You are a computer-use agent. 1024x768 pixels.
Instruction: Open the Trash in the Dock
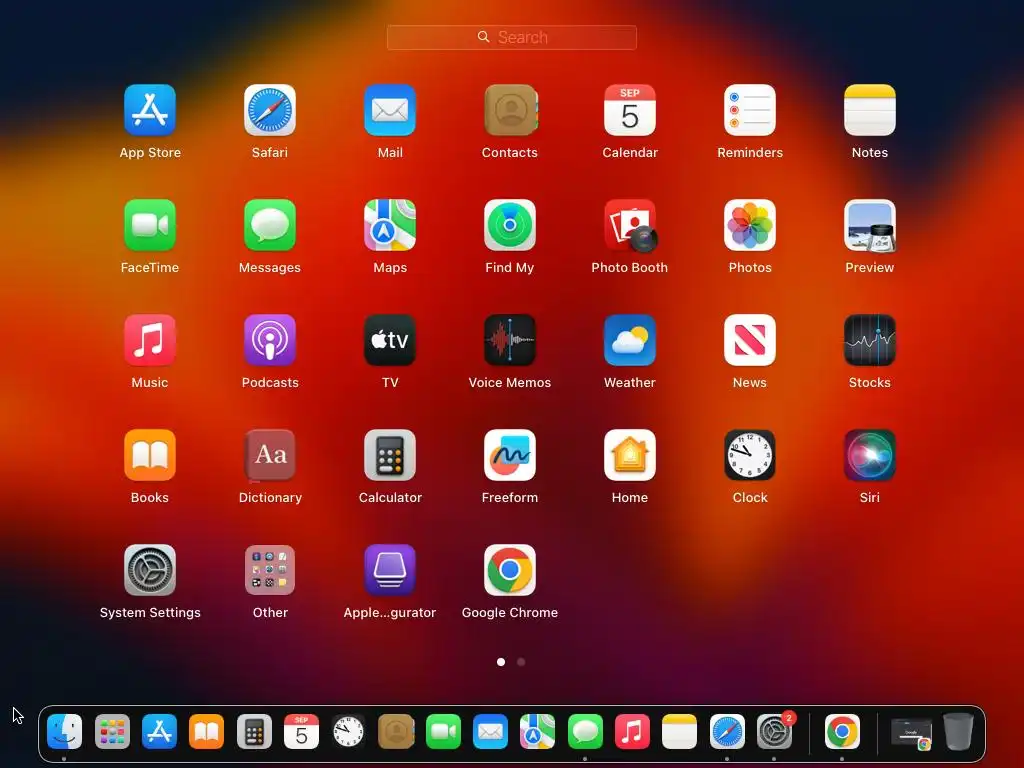(958, 731)
